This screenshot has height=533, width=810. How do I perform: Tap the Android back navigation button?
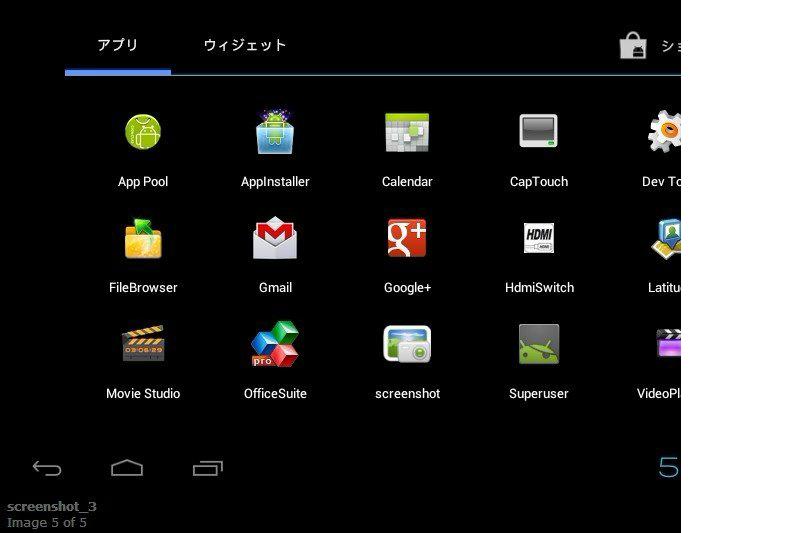pos(47,468)
